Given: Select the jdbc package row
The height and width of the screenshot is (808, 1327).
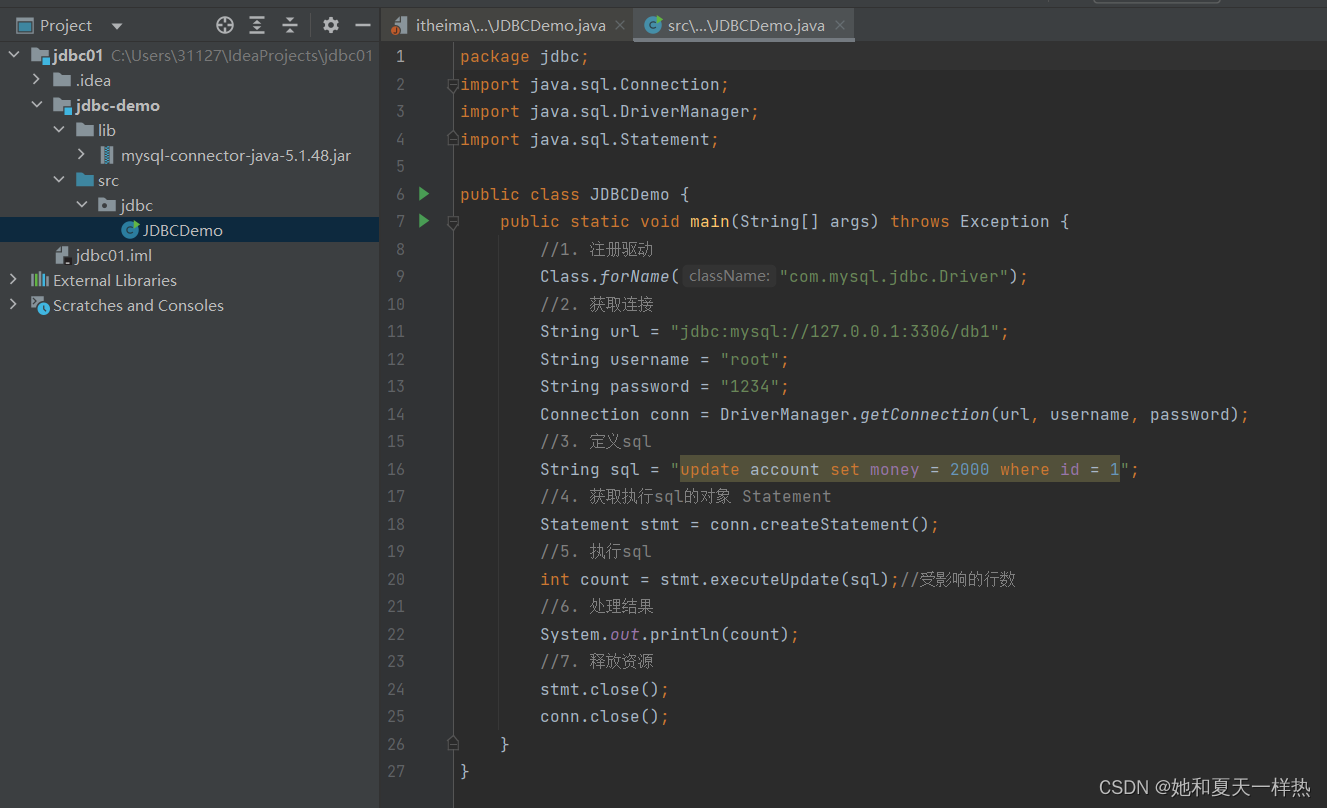Looking at the screenshot, I should pos(190,205).
